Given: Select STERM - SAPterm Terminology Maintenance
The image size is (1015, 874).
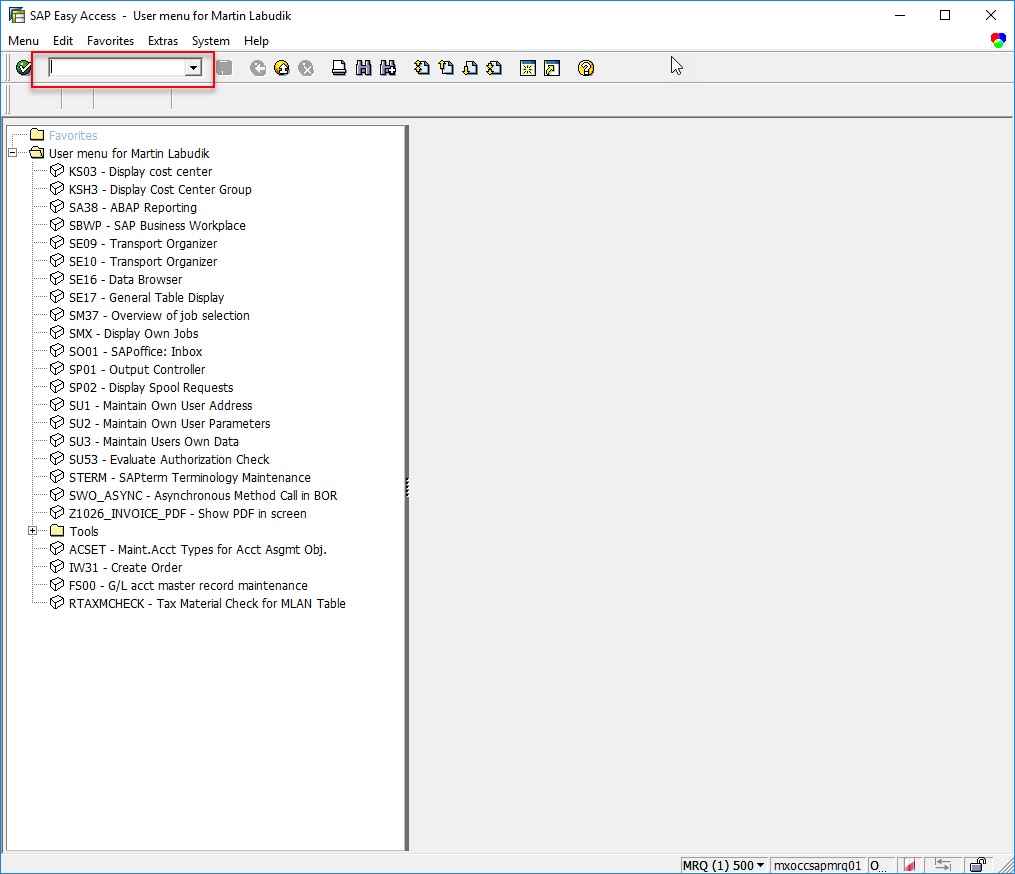Looking at the screenshot, I should point(190,478).
